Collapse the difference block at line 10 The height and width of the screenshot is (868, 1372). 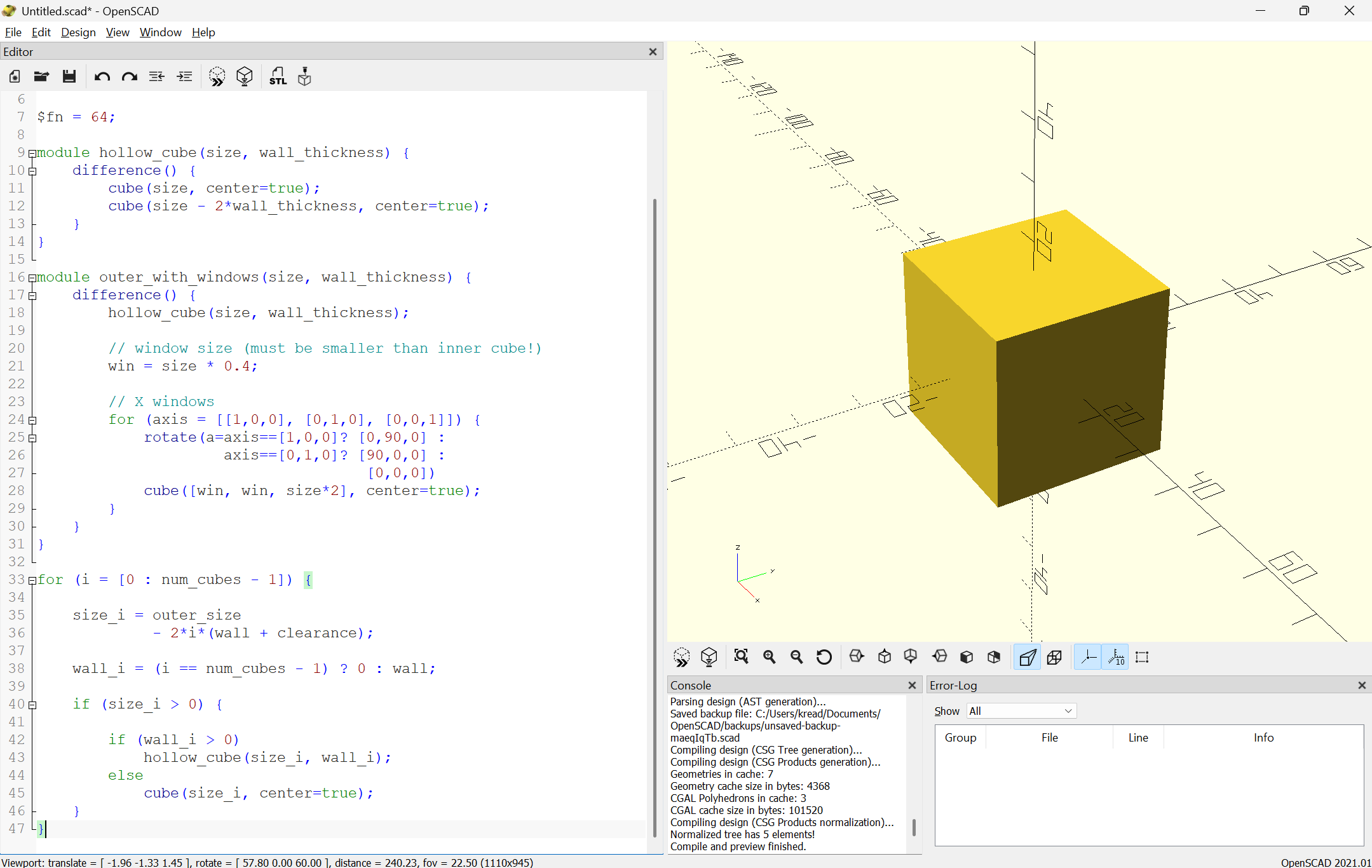coord(33,171)
